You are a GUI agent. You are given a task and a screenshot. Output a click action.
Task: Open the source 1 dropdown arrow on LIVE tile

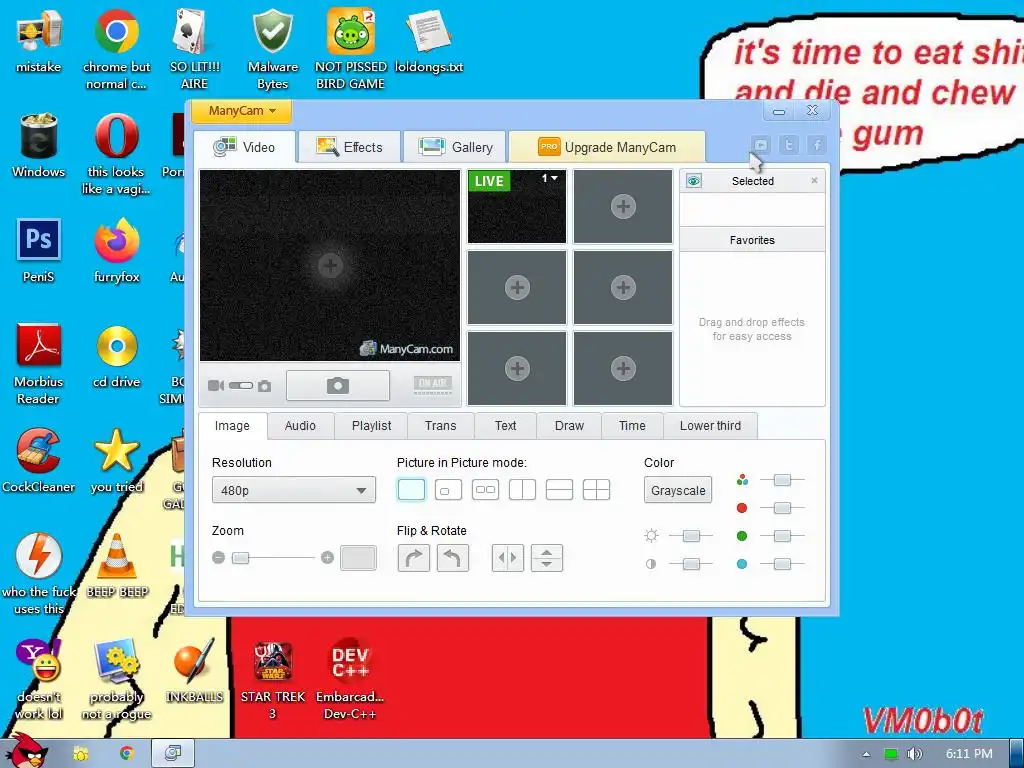click(554, 178)
